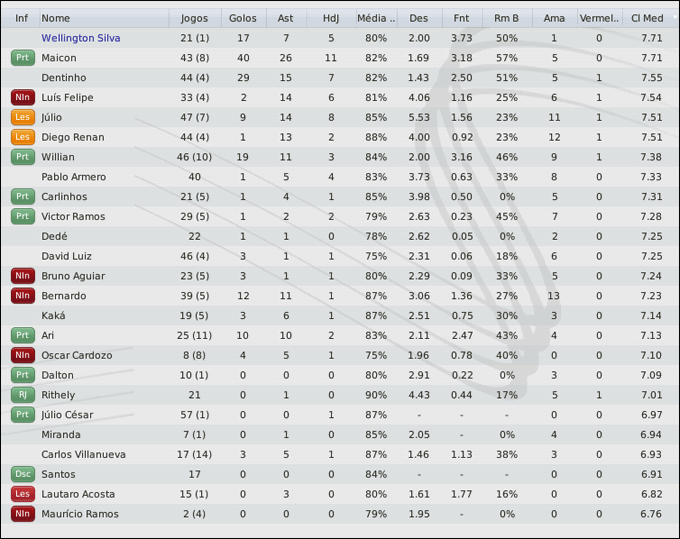Click the orange Les badge beside Júlio
Viewport: 680px width, 539px height.
(22, 117)
